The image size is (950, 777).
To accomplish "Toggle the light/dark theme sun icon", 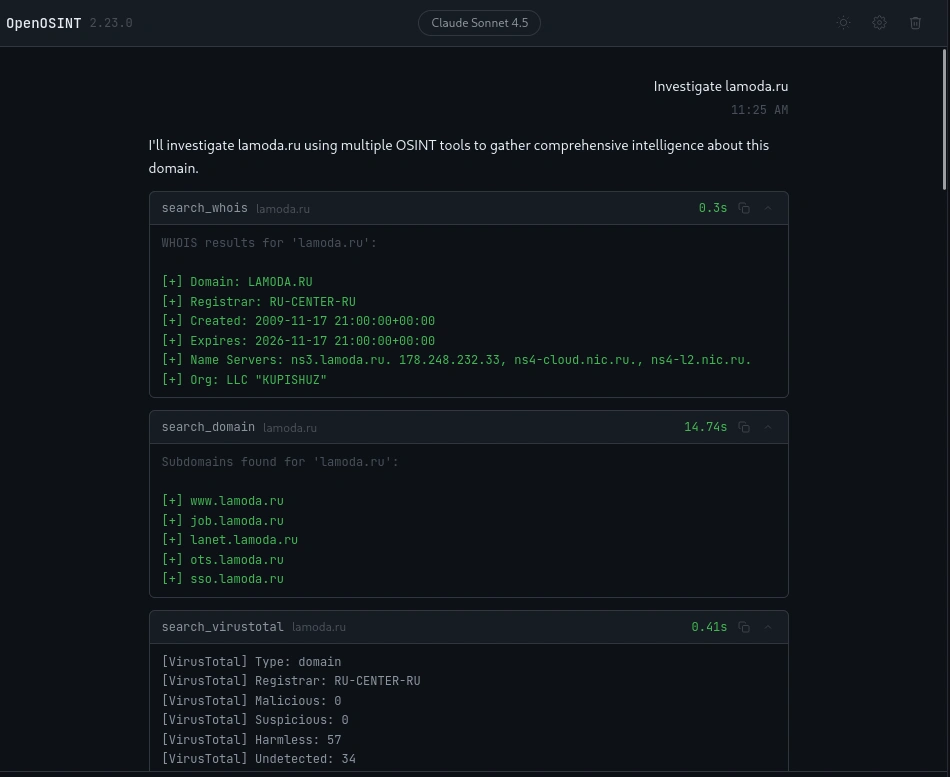I will (843, 23).
